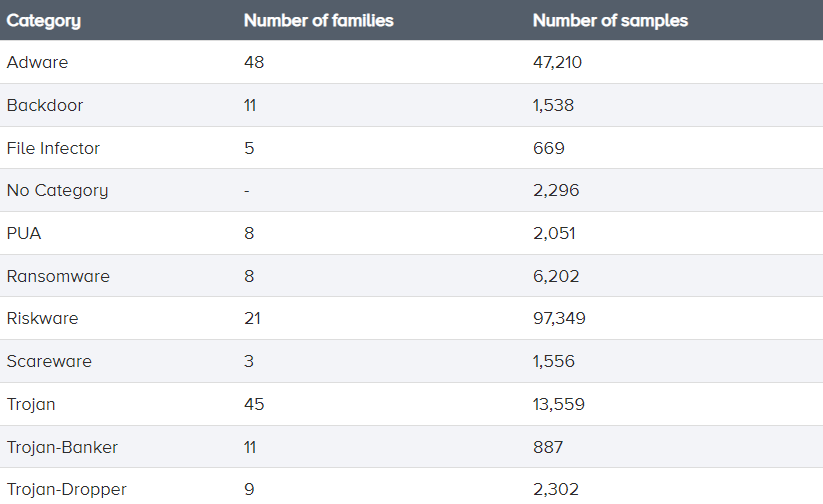Click the Trojan families value 45
The image size is (823, 504).
tap(254, 404)
